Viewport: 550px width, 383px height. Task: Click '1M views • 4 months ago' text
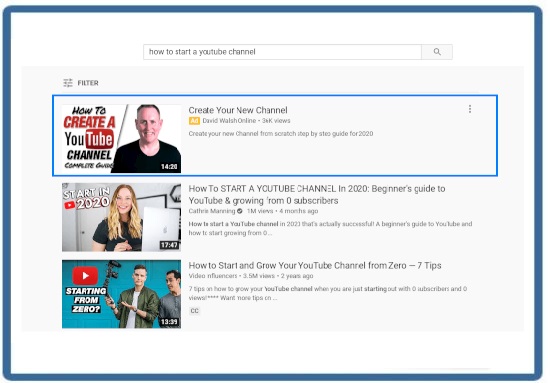[x=282, y=211]
